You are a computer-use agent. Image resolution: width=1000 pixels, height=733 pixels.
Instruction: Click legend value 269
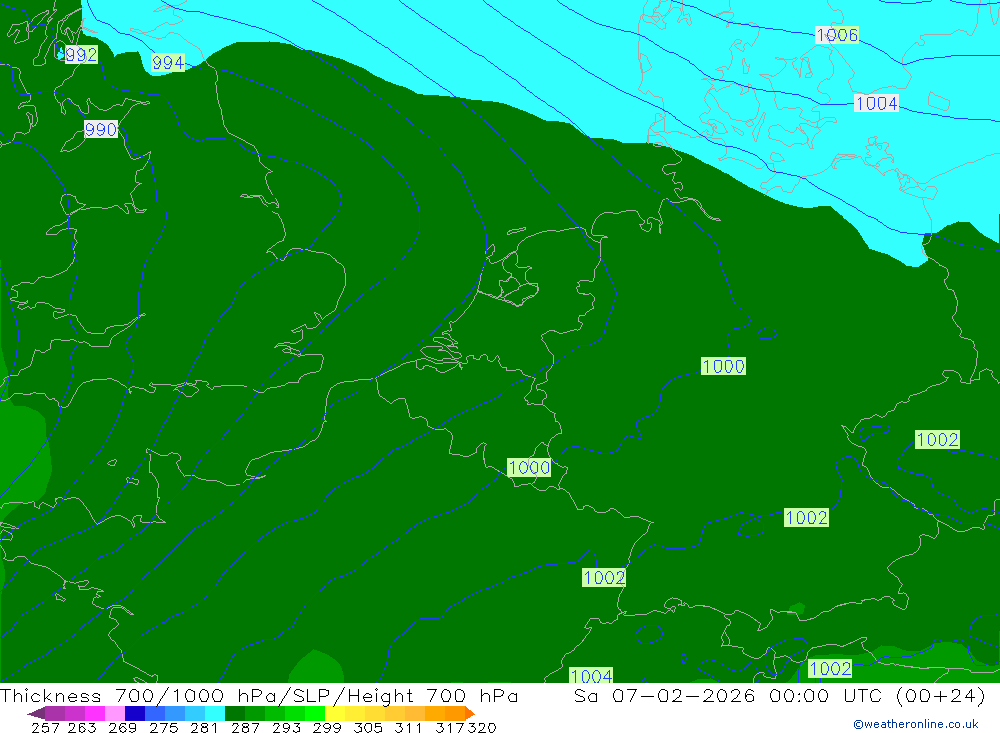tap(122, 727)
